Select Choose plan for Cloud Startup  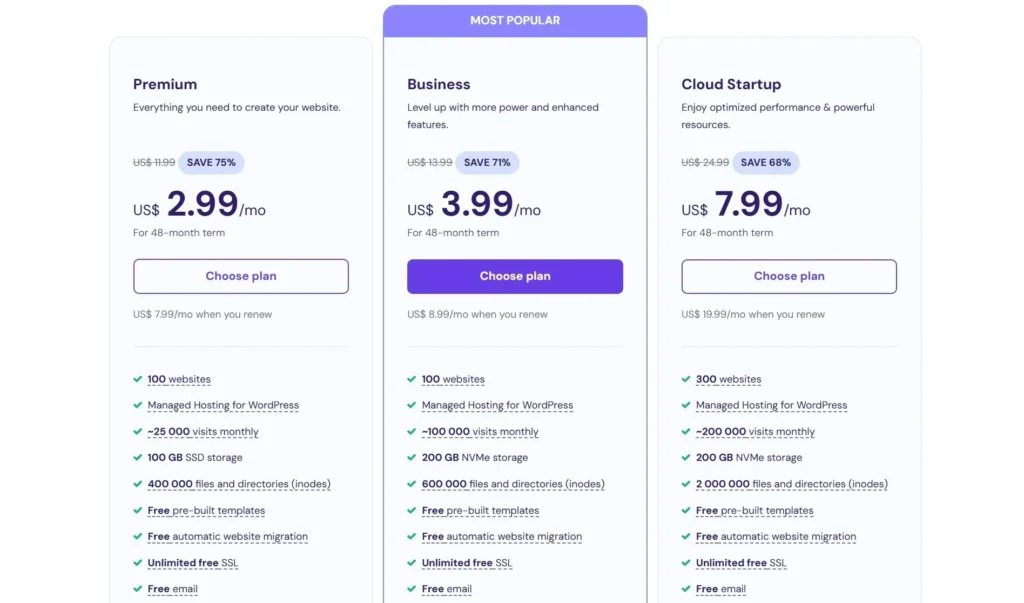[789, 276]
